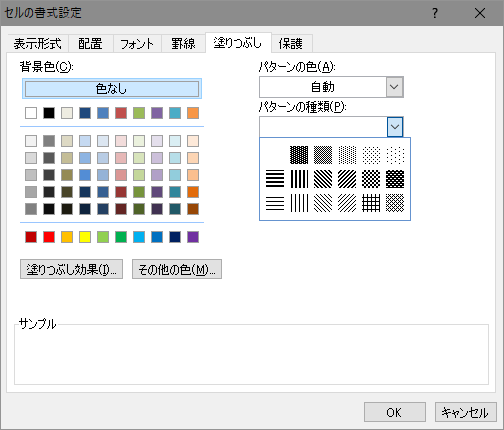Image resolution: width=504 pixels, height=430 pixels.
Task: Open help with the question mark button
Action: [435, 13]
